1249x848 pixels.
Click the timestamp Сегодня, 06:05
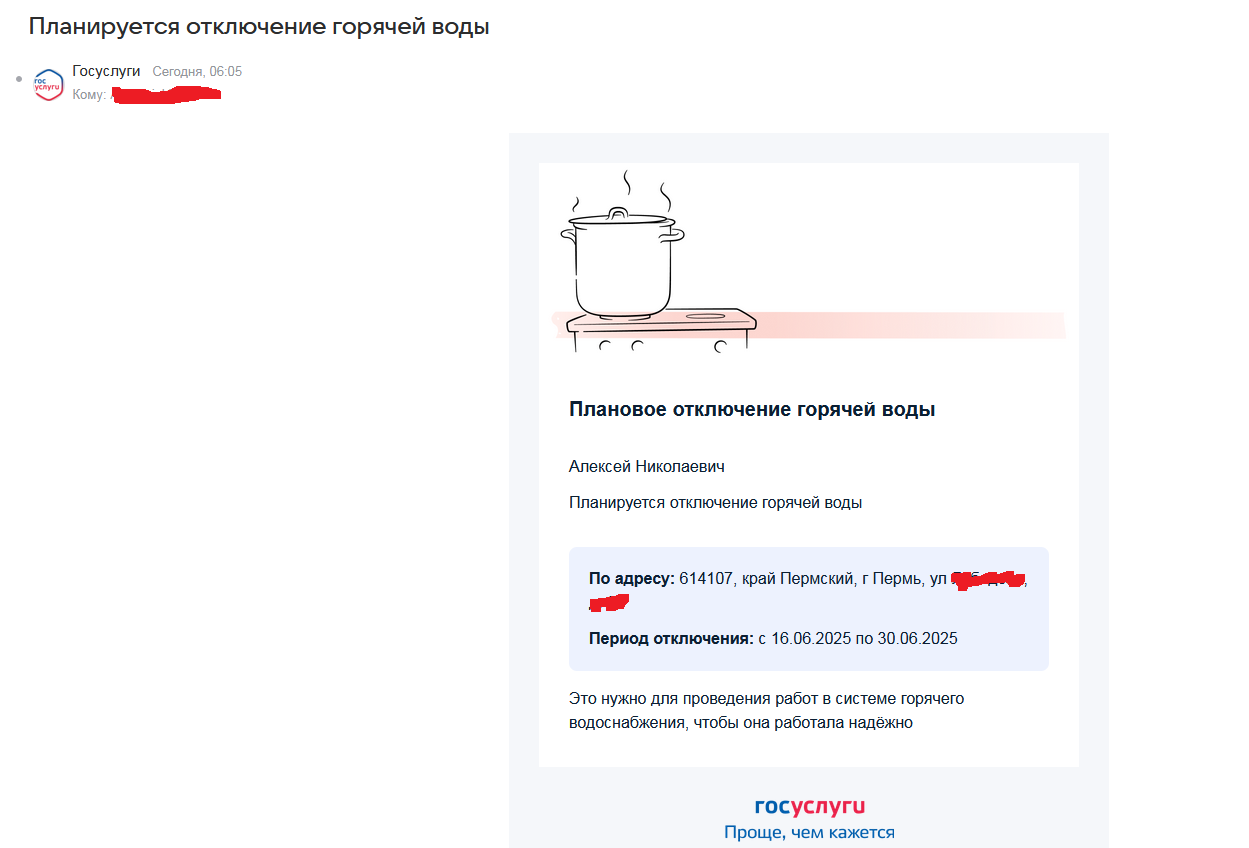click(x=197, y=72)
